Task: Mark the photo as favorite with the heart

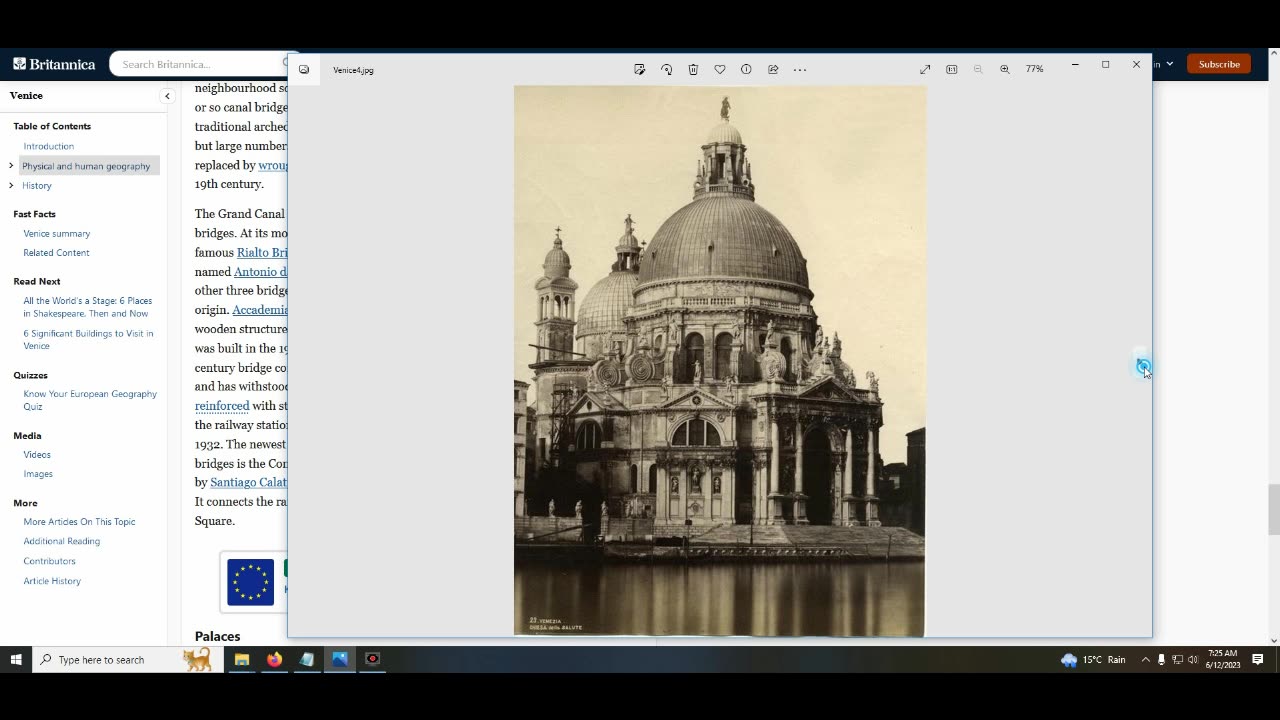Action: [719, 69]
